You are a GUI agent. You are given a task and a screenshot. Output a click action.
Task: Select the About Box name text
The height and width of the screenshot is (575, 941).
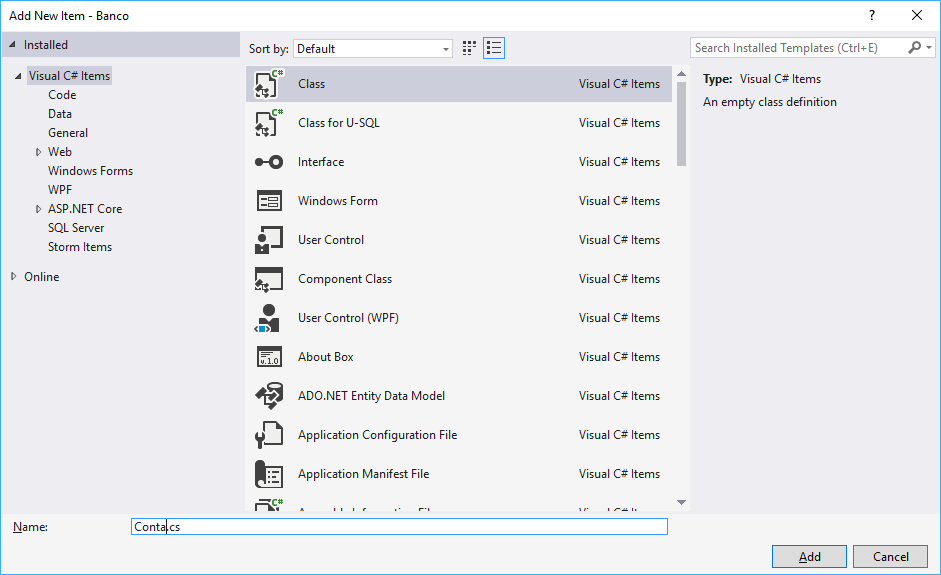pos(326,357)
